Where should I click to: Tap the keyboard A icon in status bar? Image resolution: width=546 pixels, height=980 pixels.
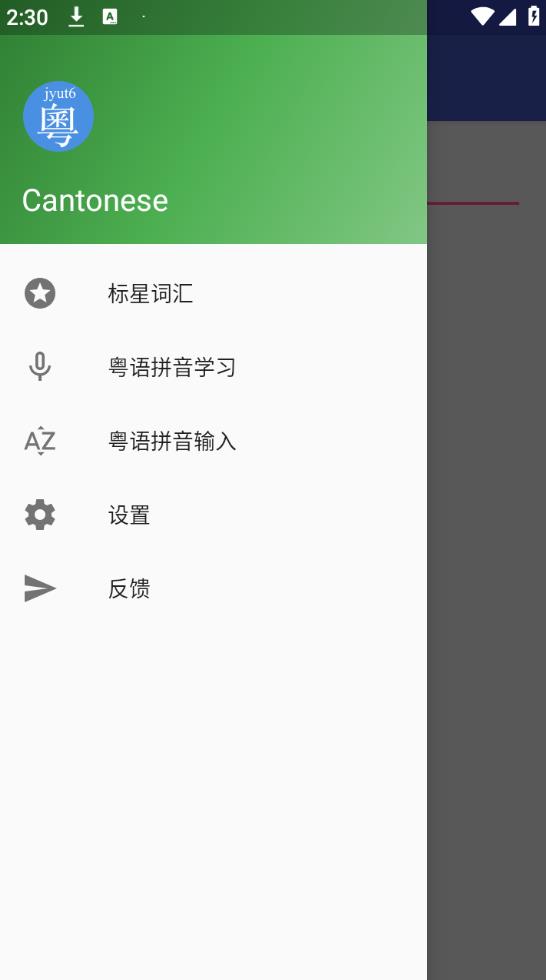(110, 17)
